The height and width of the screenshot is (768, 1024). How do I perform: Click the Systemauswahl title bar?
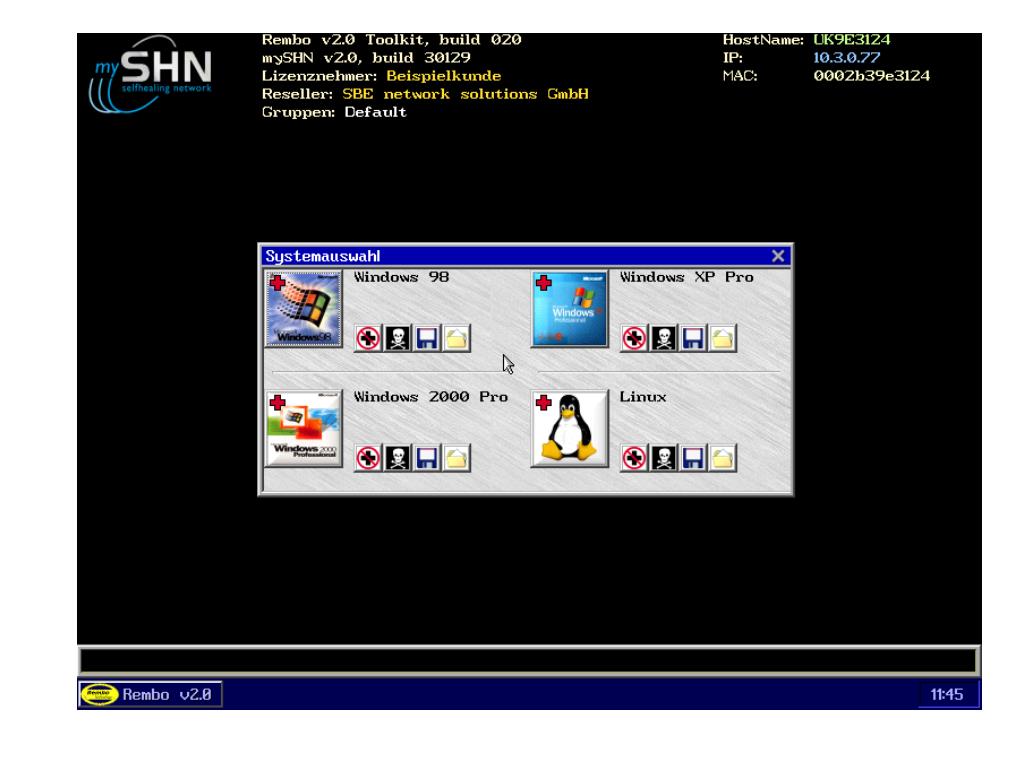526,256
